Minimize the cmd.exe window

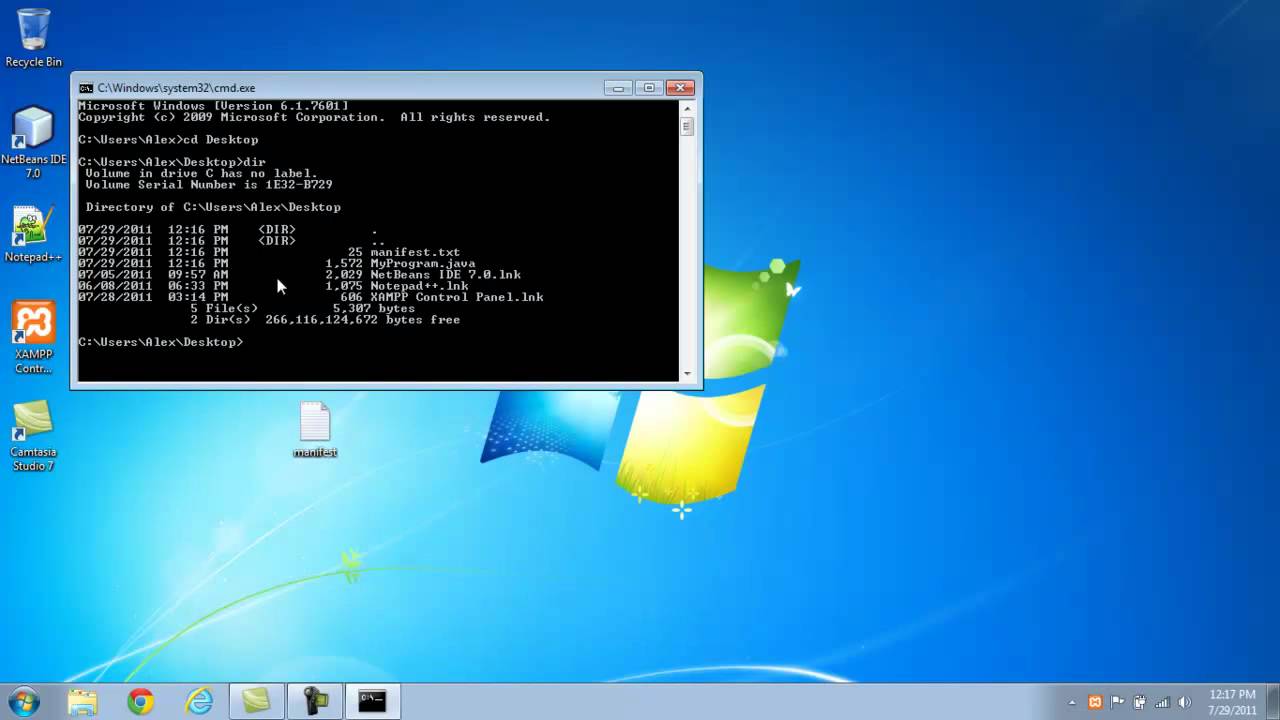point(618,88)
